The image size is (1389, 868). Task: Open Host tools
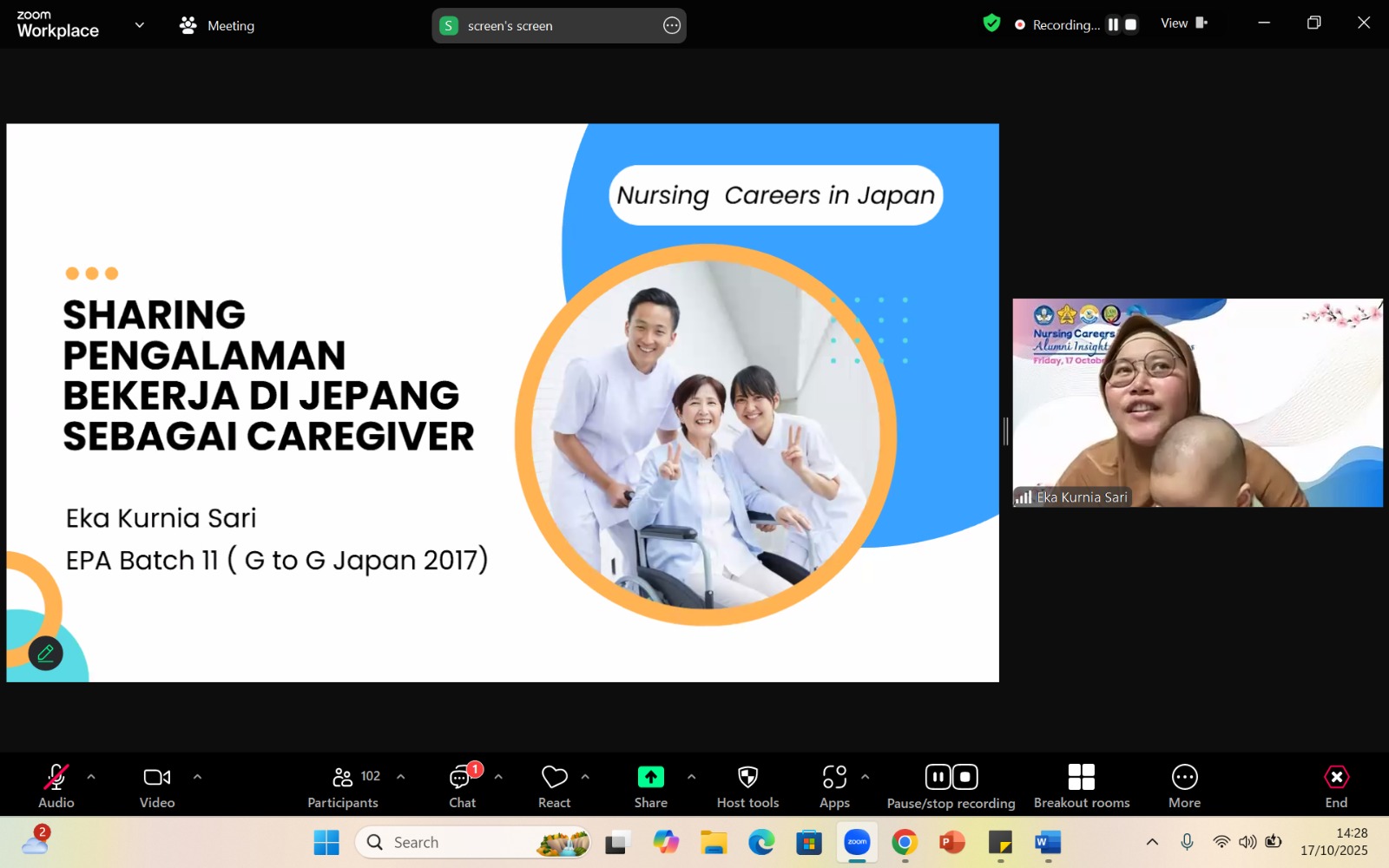[747, 784]
